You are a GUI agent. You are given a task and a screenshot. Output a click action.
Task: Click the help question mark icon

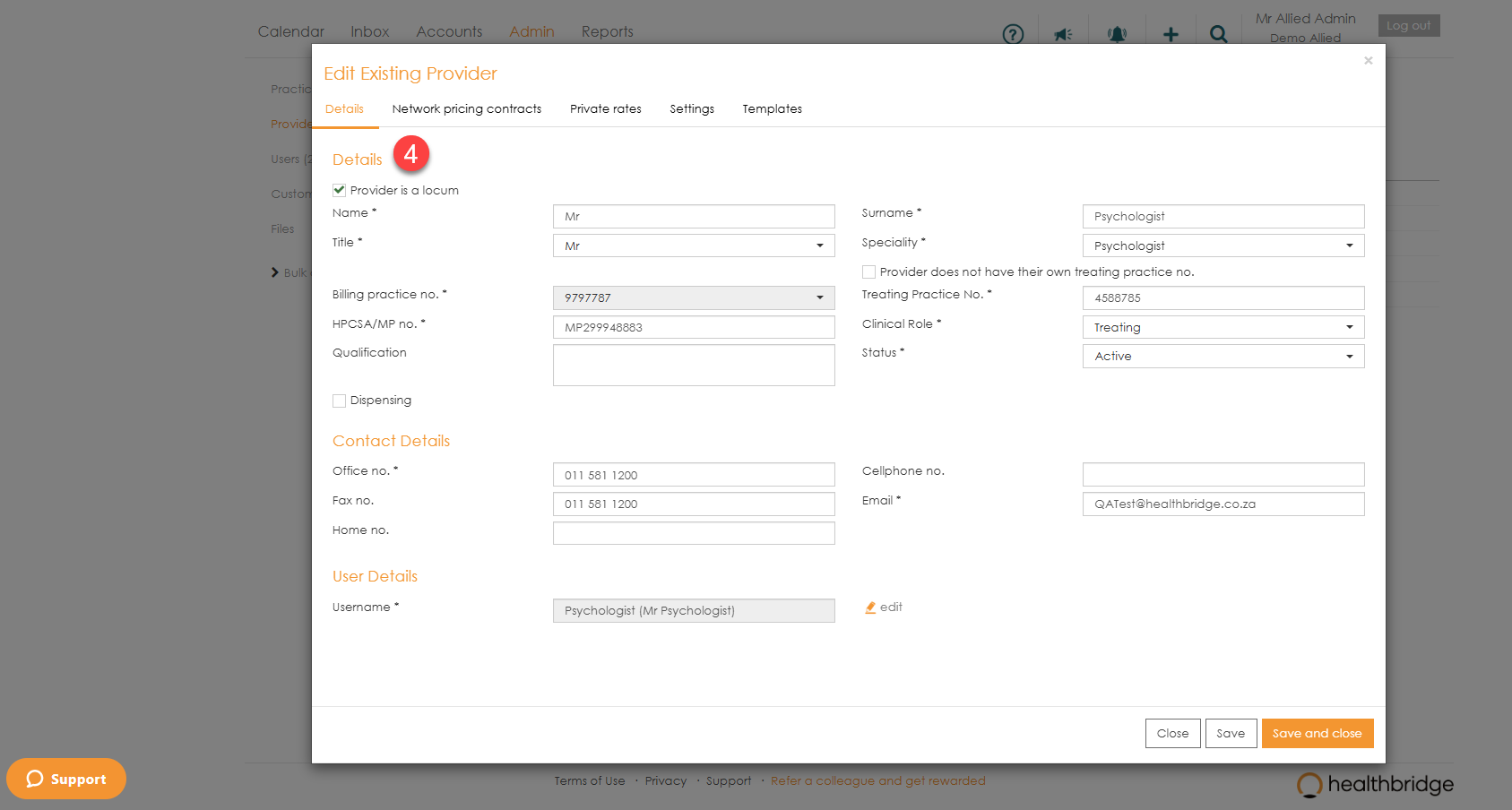[1013, 34]
